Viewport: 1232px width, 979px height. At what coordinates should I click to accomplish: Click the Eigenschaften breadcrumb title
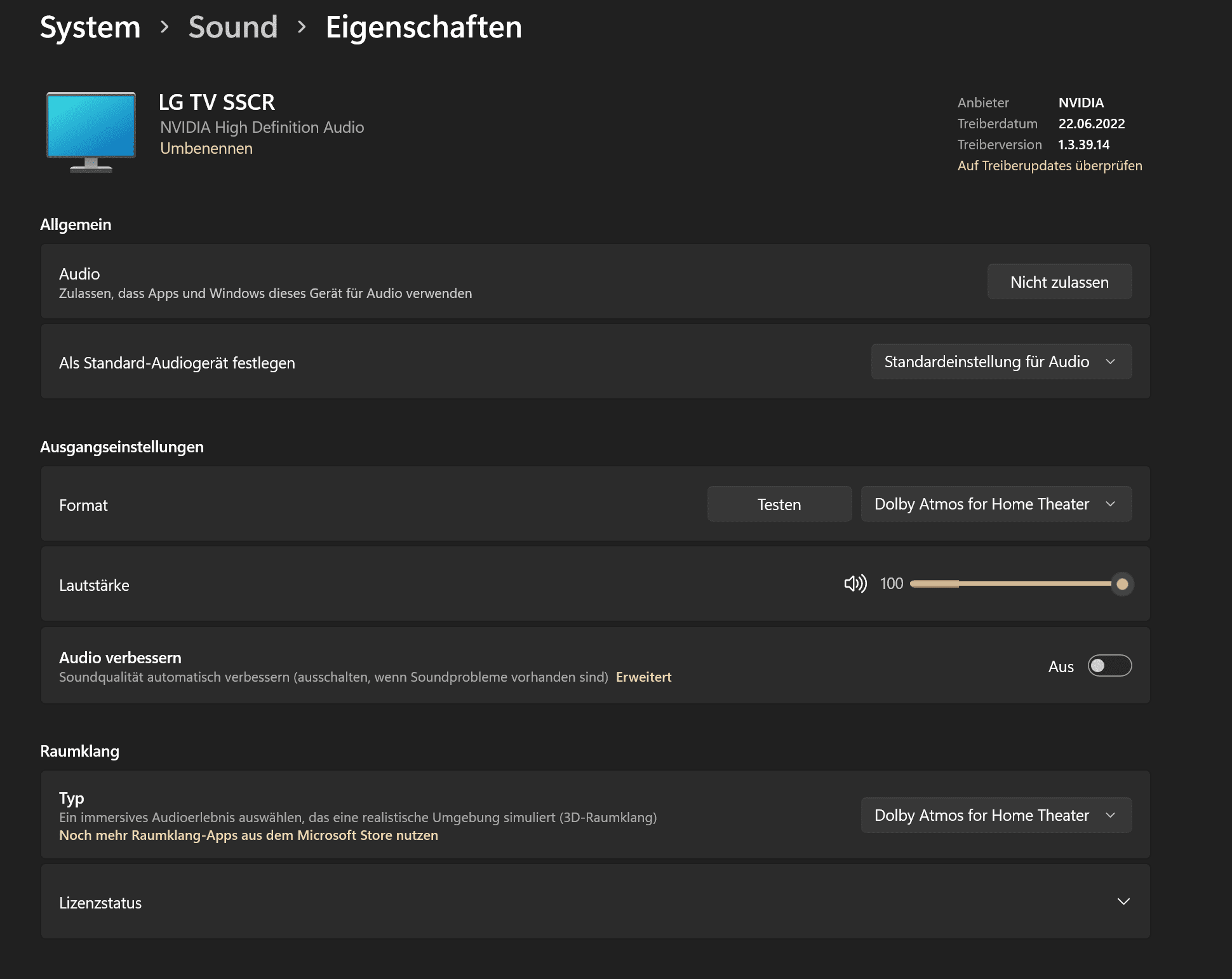pyautogui.click(x=424, y=27)
